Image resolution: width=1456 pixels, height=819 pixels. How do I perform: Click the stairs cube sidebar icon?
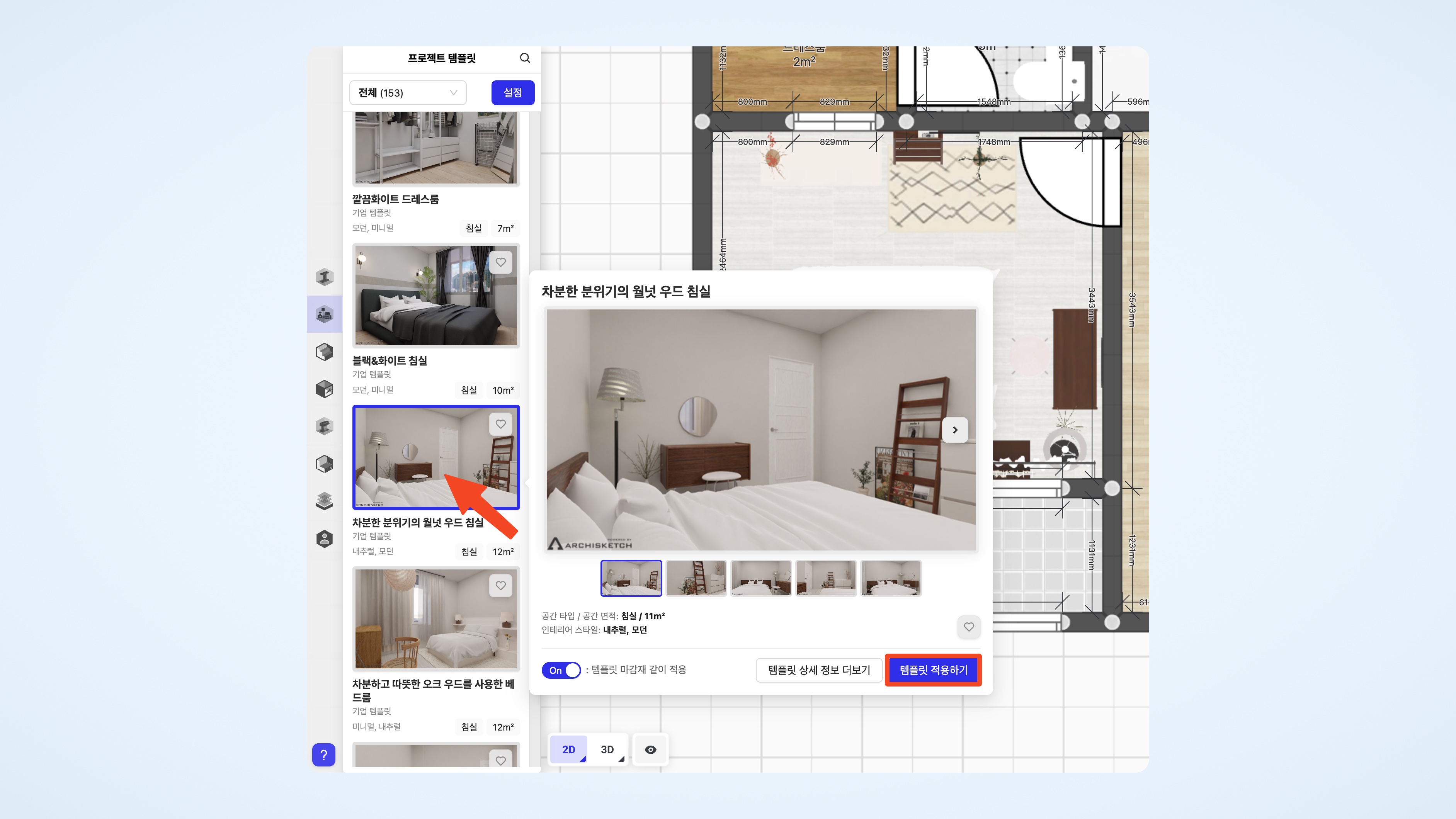point(325,352)
